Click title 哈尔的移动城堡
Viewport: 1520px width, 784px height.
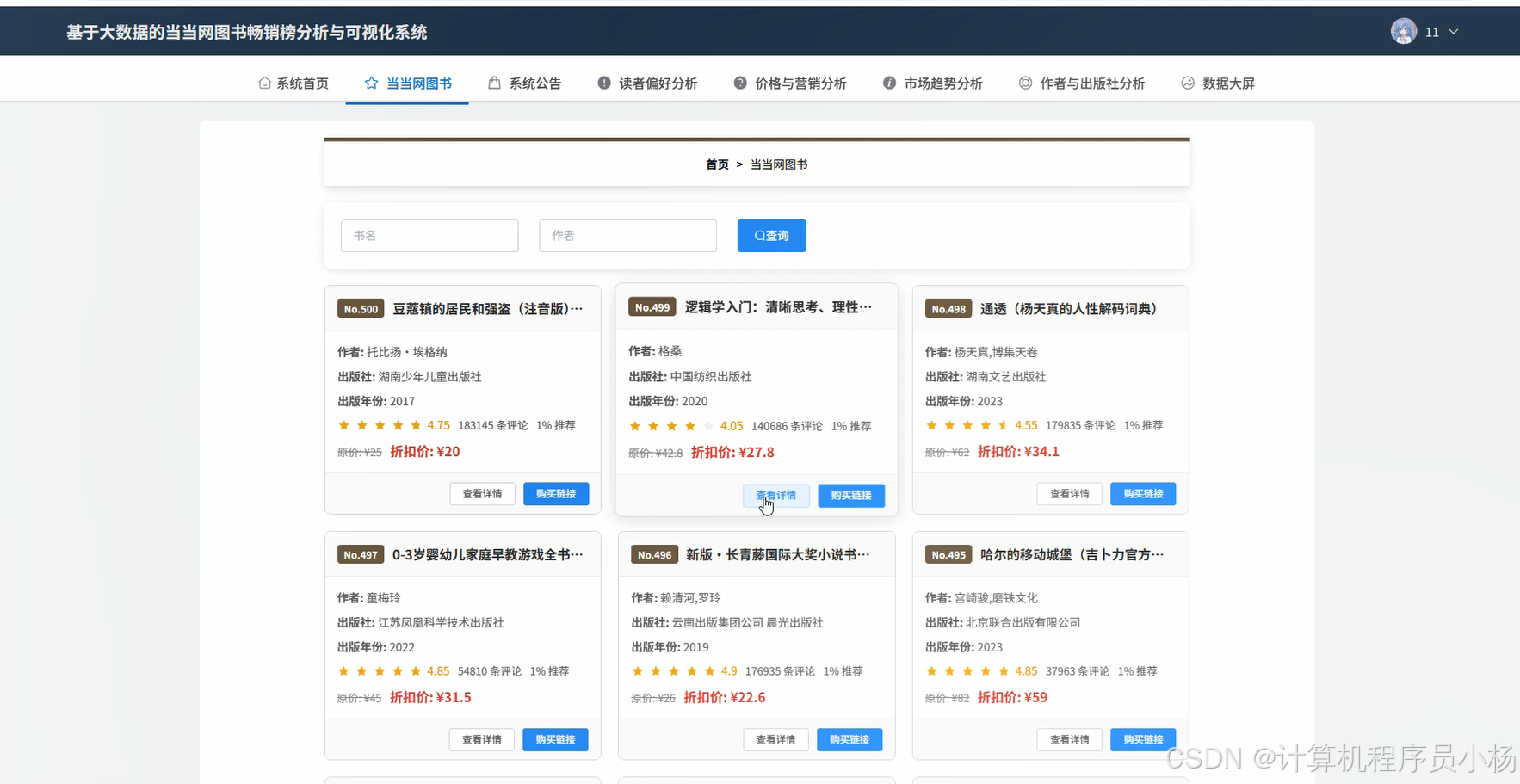point(1072,555)
